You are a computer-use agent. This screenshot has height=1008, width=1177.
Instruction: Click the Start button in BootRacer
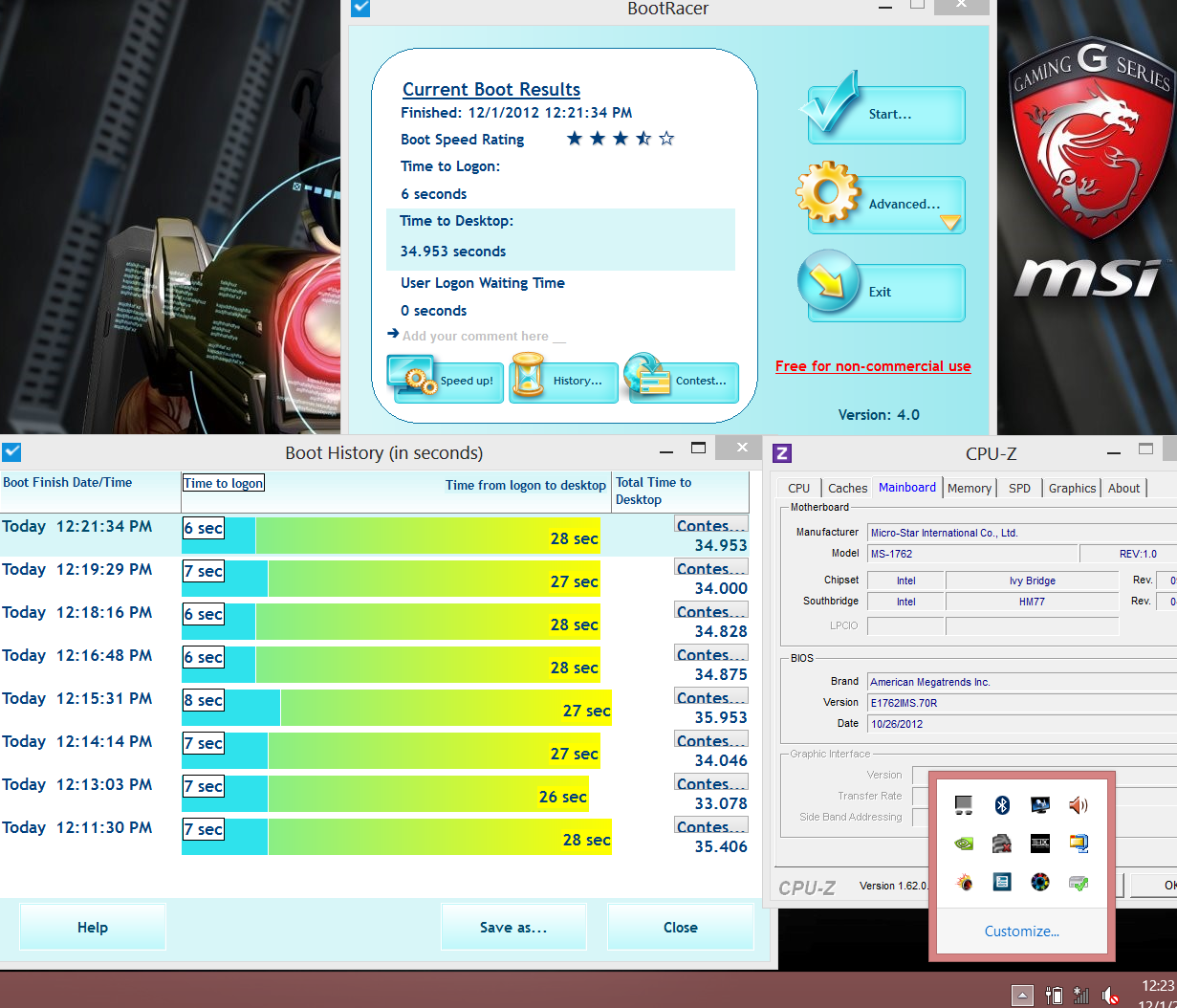click(x=886, y=115)
